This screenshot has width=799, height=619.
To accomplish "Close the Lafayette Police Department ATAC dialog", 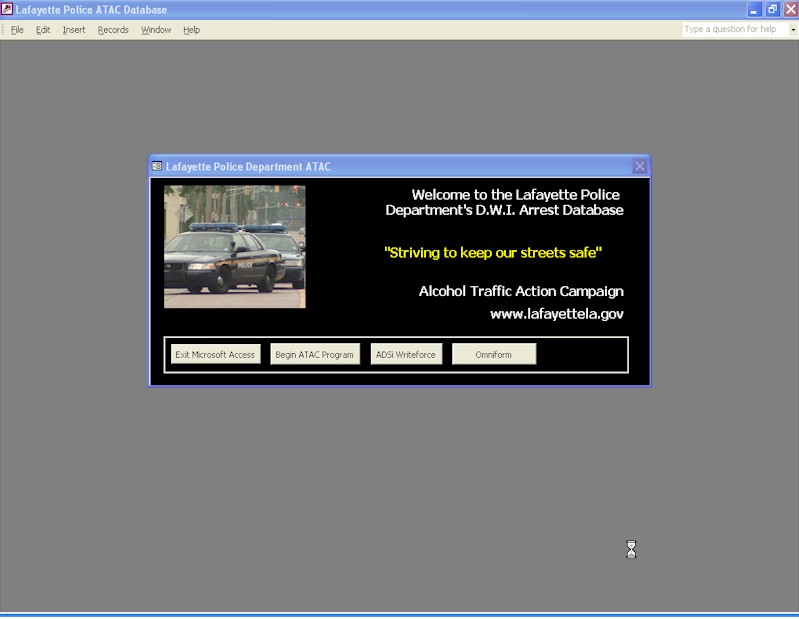I will coord(640,166).
